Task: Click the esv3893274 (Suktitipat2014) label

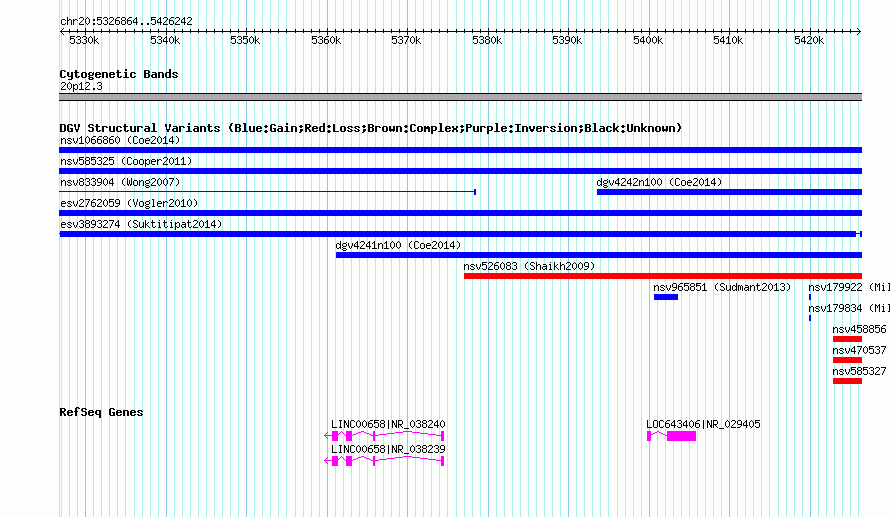Action: [141, 224]
